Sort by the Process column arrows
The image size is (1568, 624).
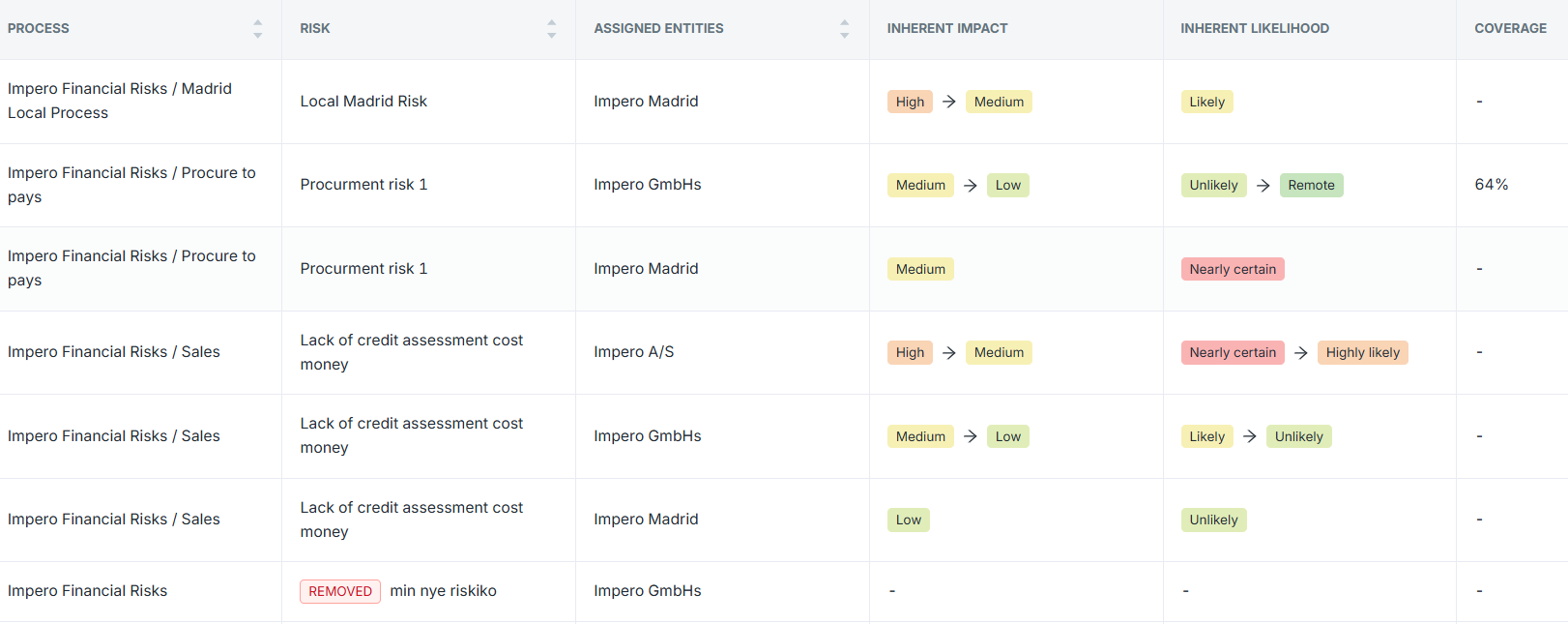258,29
